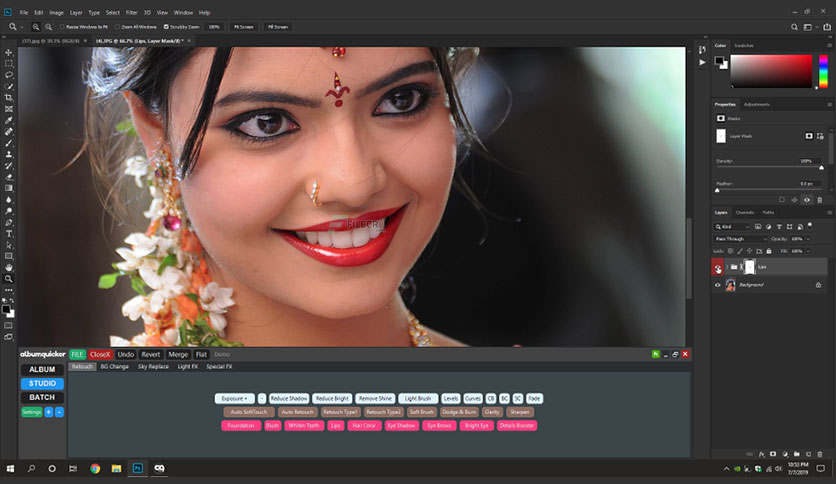This screenshot has height=484, width=836.
Task: Open File Explorer from the taskbar
Action: (x=116, y=469)
